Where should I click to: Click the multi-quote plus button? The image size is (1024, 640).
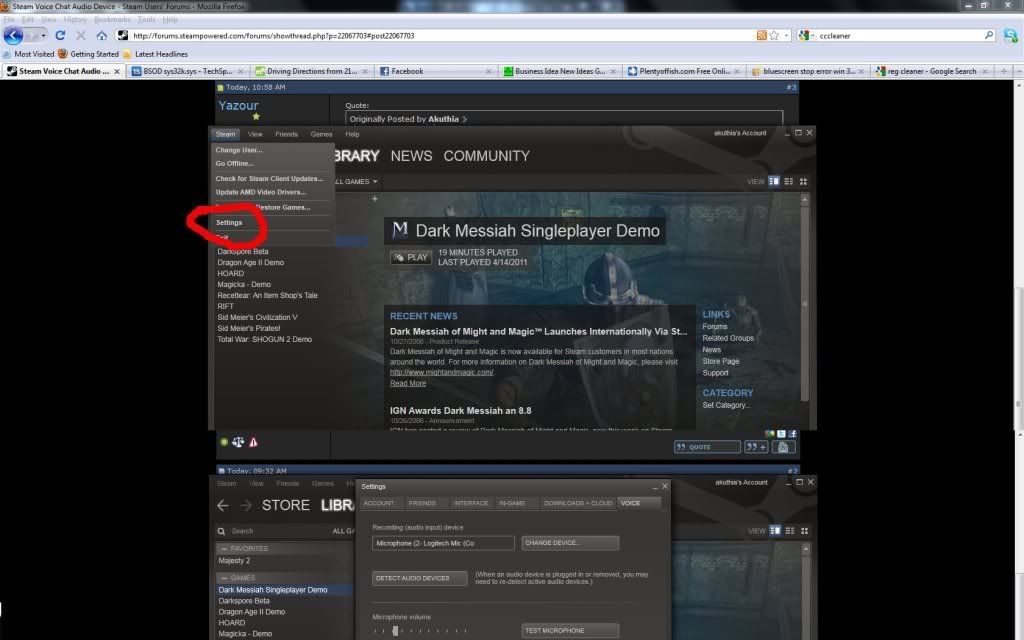pos(757,447)
